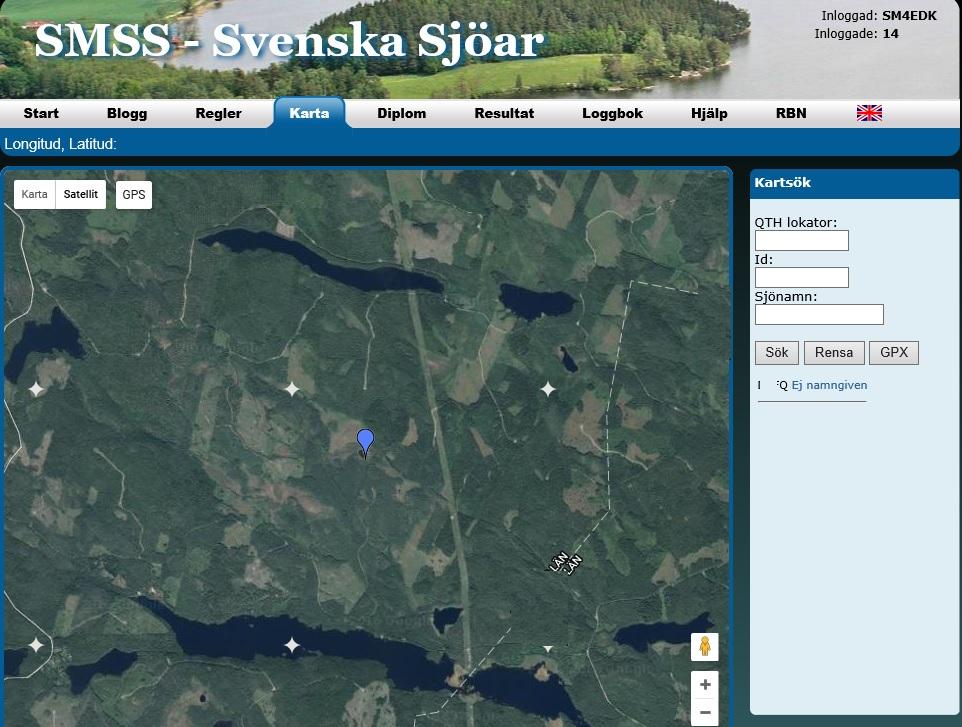
Task: Go to the Diplom tab
Action: tap(401, 113)
